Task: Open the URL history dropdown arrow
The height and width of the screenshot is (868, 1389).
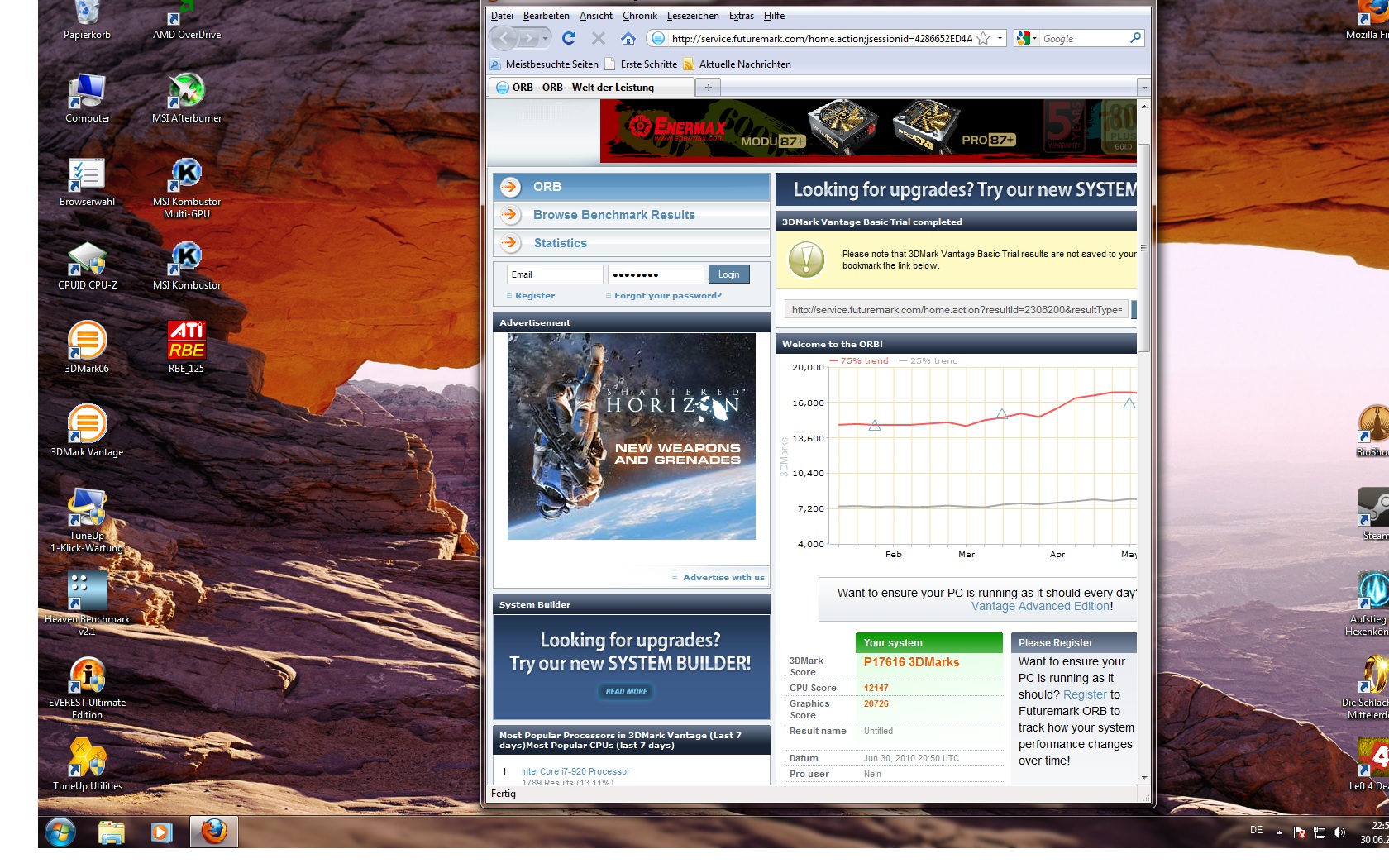Action: point(1000,38)
